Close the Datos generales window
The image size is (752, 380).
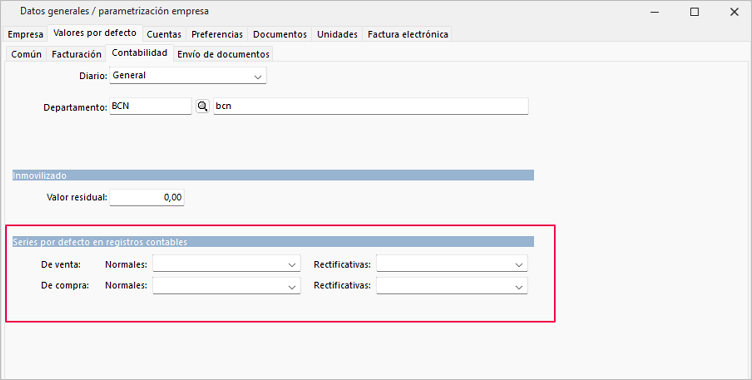point(734,12)
